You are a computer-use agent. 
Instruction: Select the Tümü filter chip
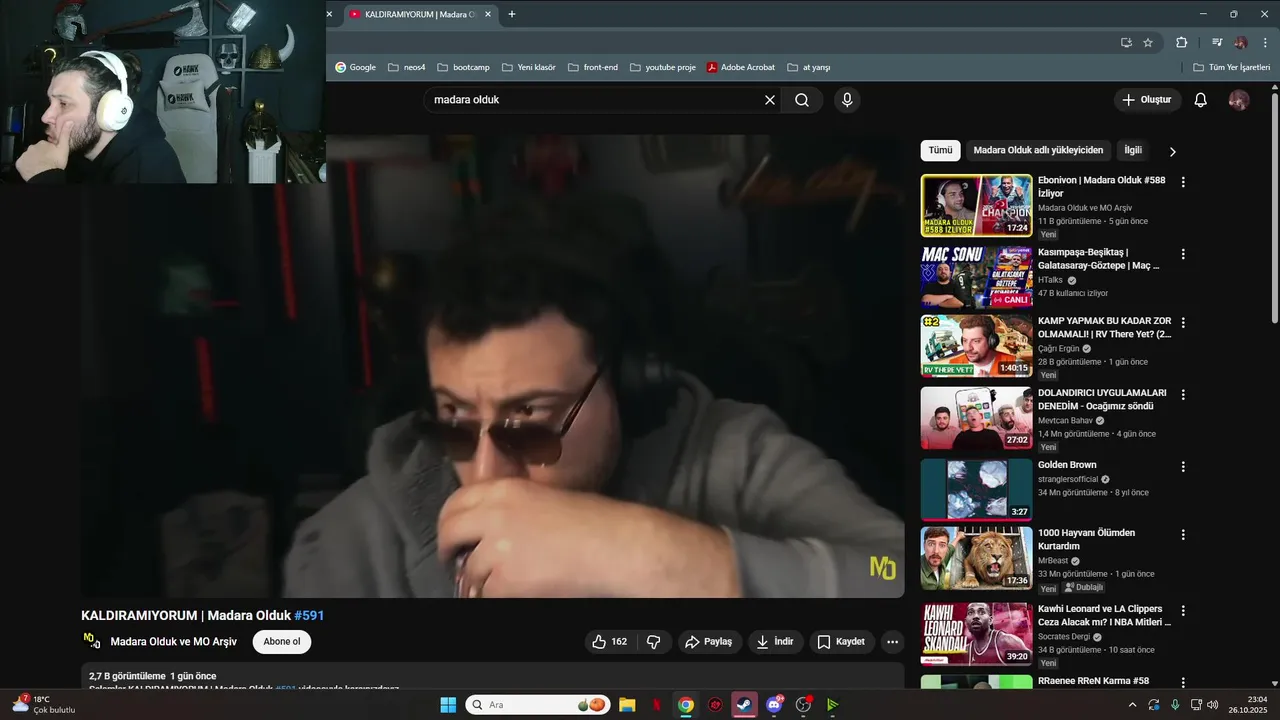coord(940,150)
